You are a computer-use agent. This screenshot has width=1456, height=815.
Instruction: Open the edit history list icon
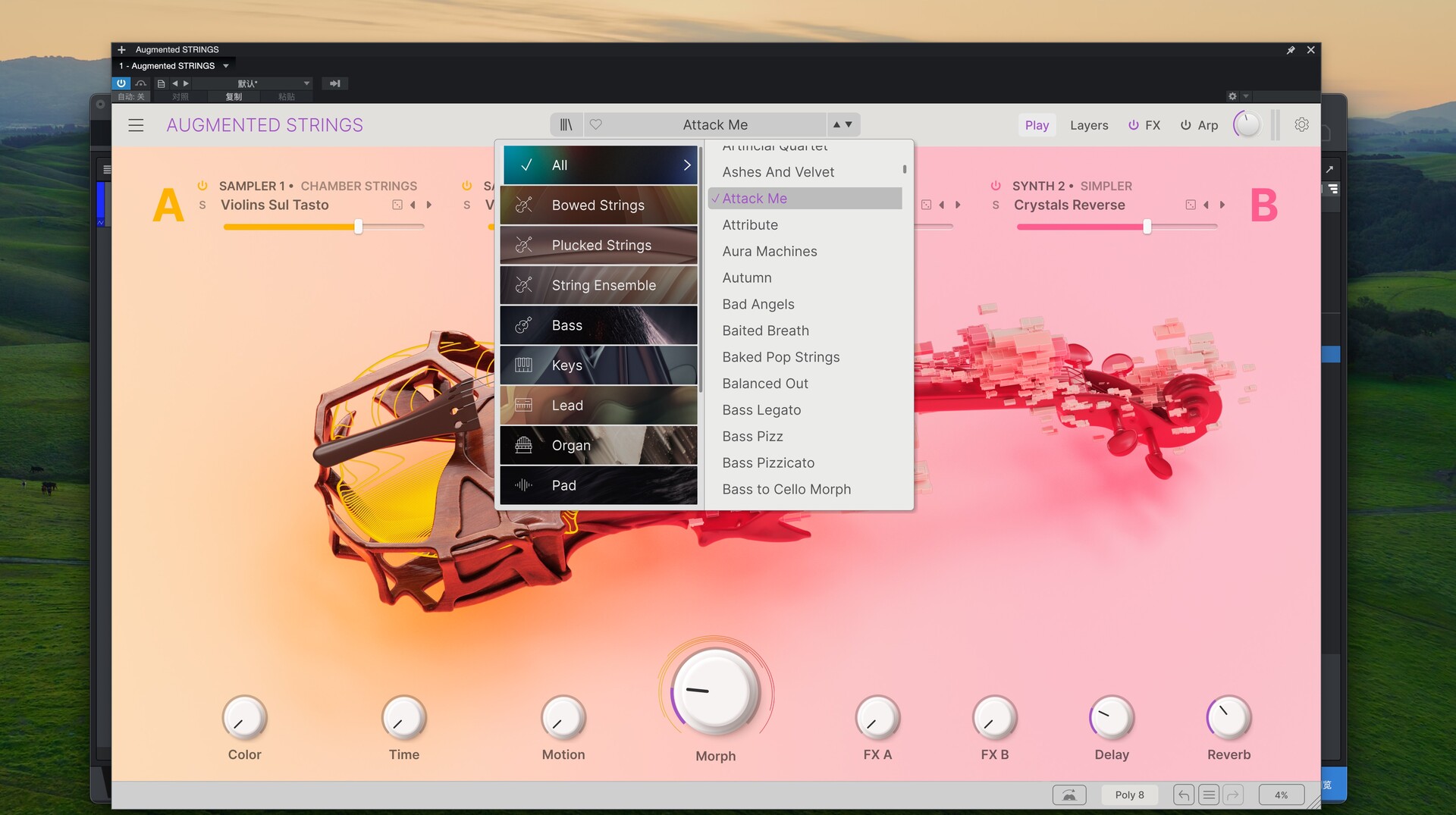point(1209,795)
